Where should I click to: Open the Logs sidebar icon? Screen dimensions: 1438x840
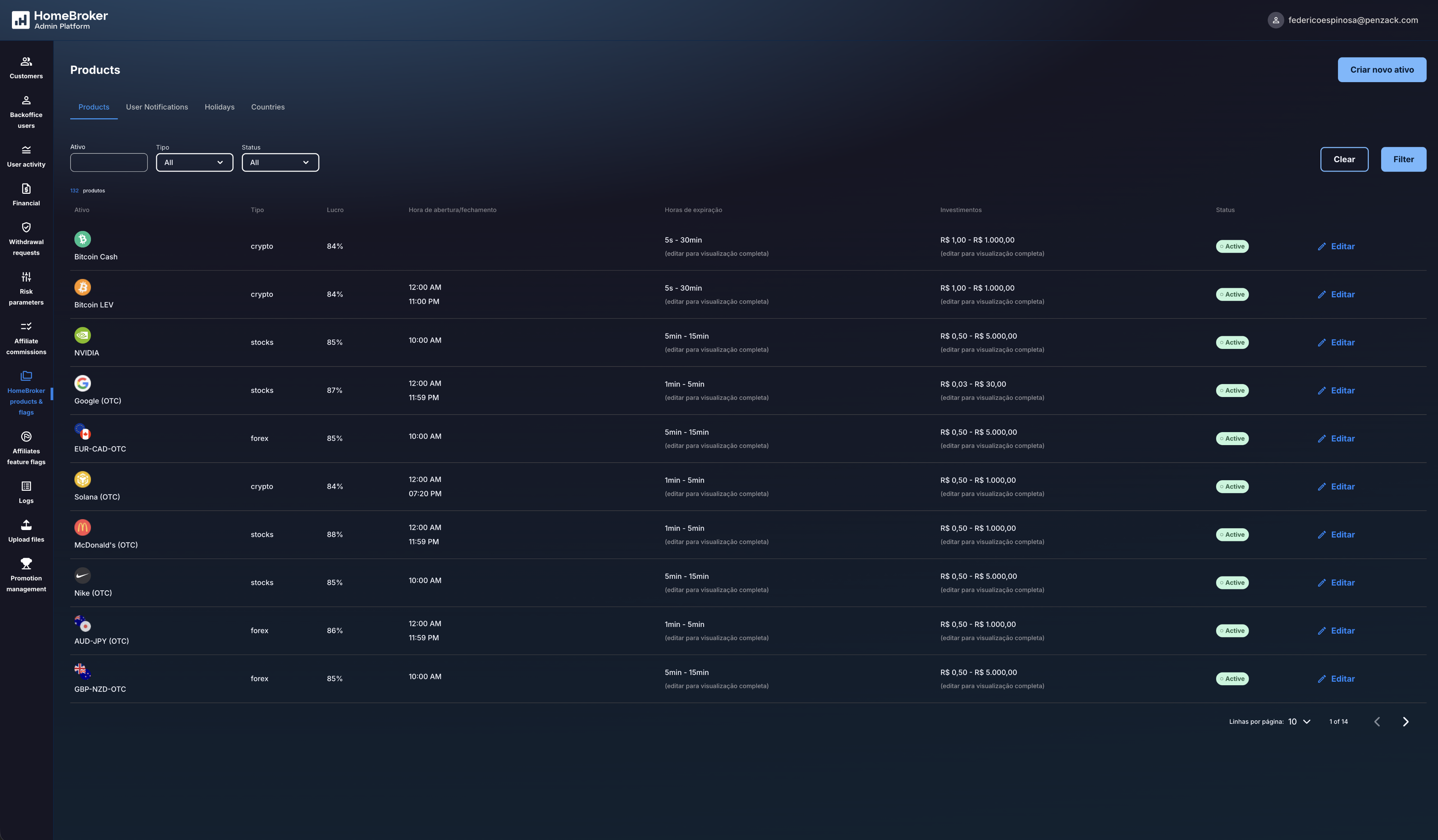(x=26, y=486)
